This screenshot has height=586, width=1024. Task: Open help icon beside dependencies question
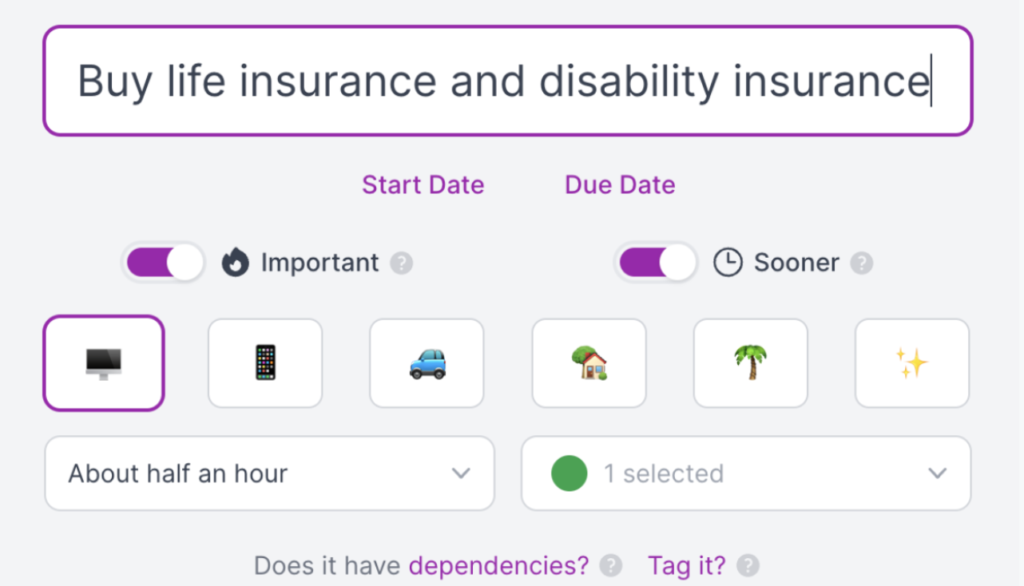pos(610,566)
